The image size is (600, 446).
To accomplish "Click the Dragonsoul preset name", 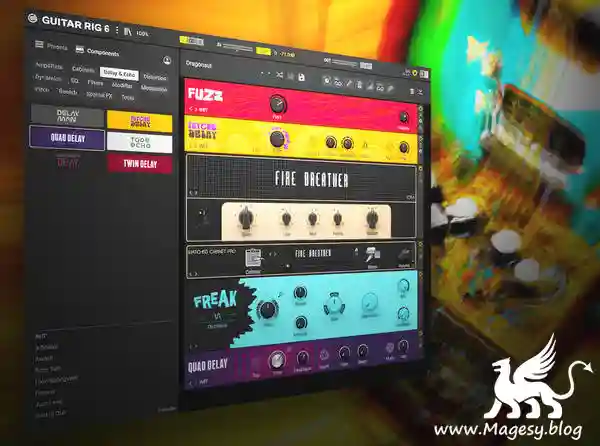I will (199, 64).
